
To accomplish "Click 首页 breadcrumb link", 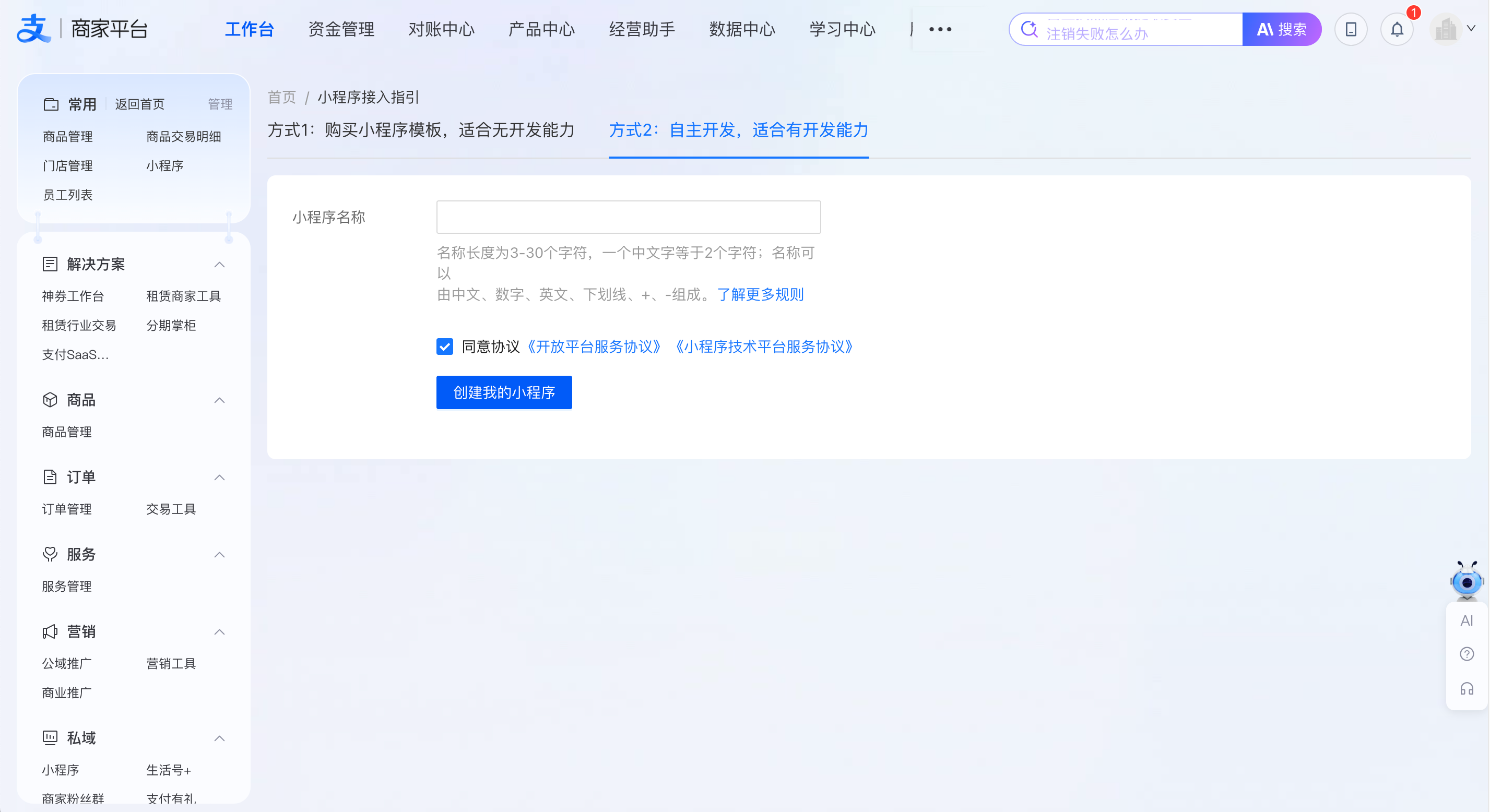I will click(282, 97).
